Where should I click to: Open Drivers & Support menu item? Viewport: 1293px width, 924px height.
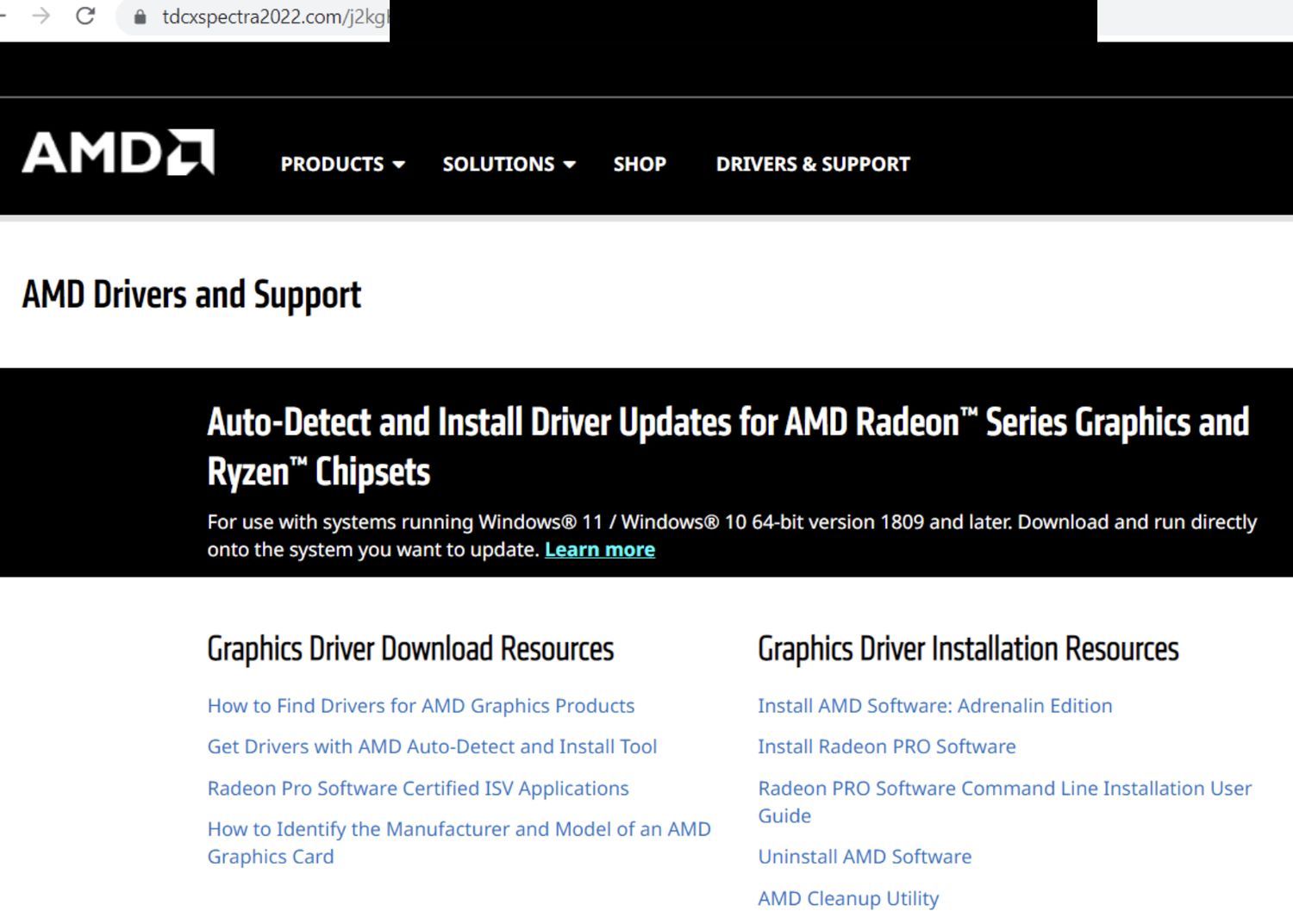[x=813, y=164]
